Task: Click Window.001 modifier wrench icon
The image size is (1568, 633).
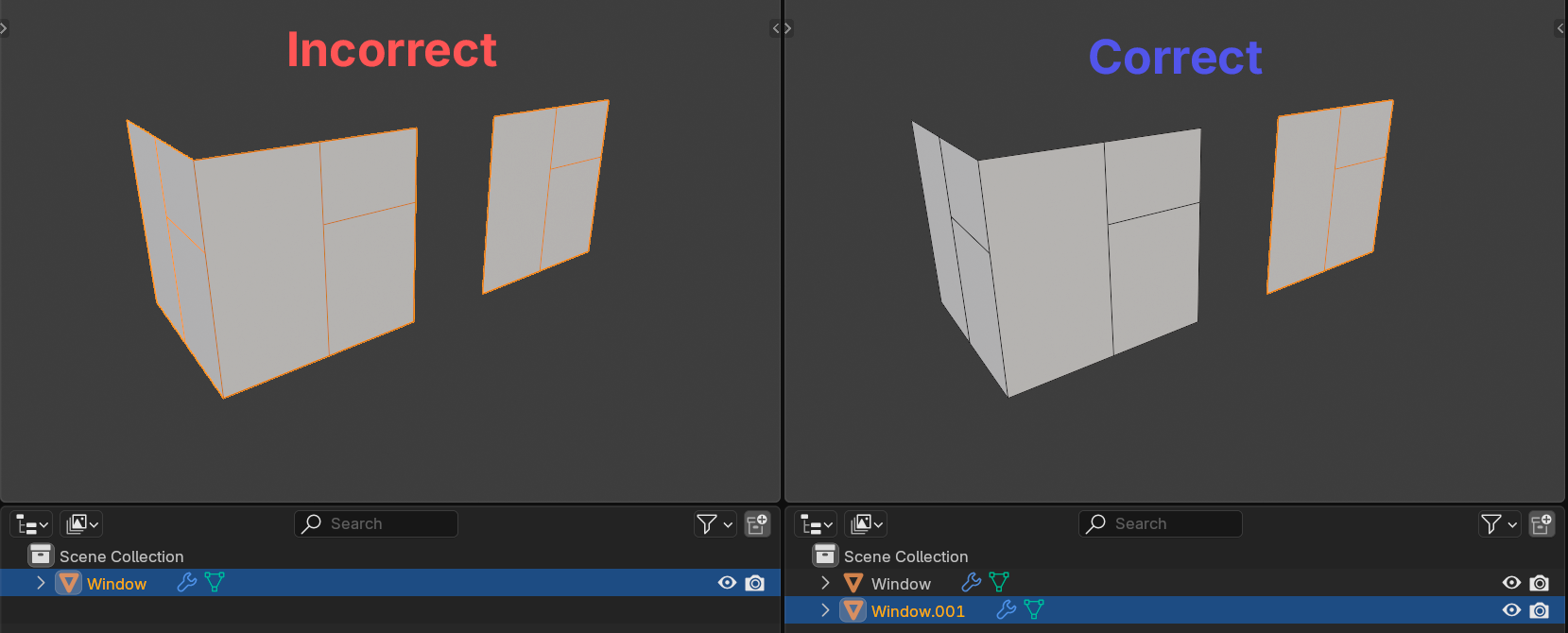Action: [x=1007, y=609]
